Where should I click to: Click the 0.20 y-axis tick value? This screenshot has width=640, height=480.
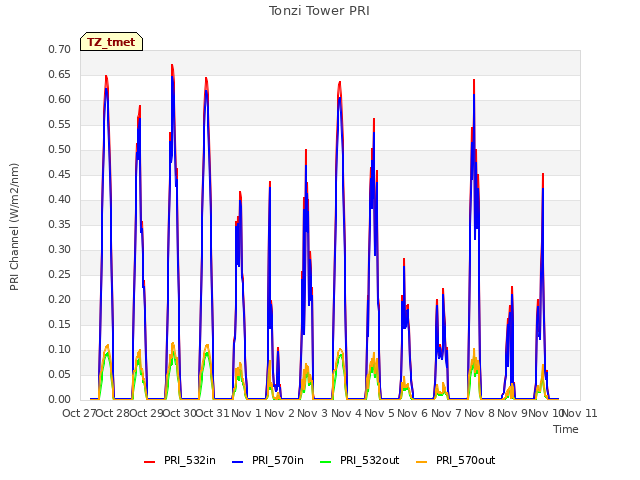(60, 299)
